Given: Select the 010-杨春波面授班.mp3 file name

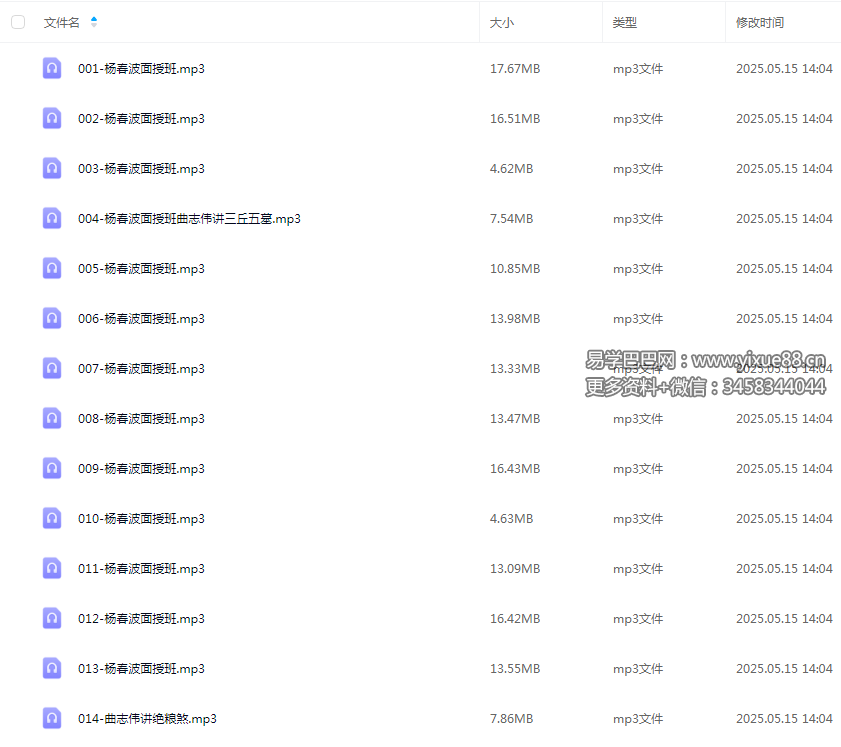Looking at the screenshot, I should (x=141, y=519).
